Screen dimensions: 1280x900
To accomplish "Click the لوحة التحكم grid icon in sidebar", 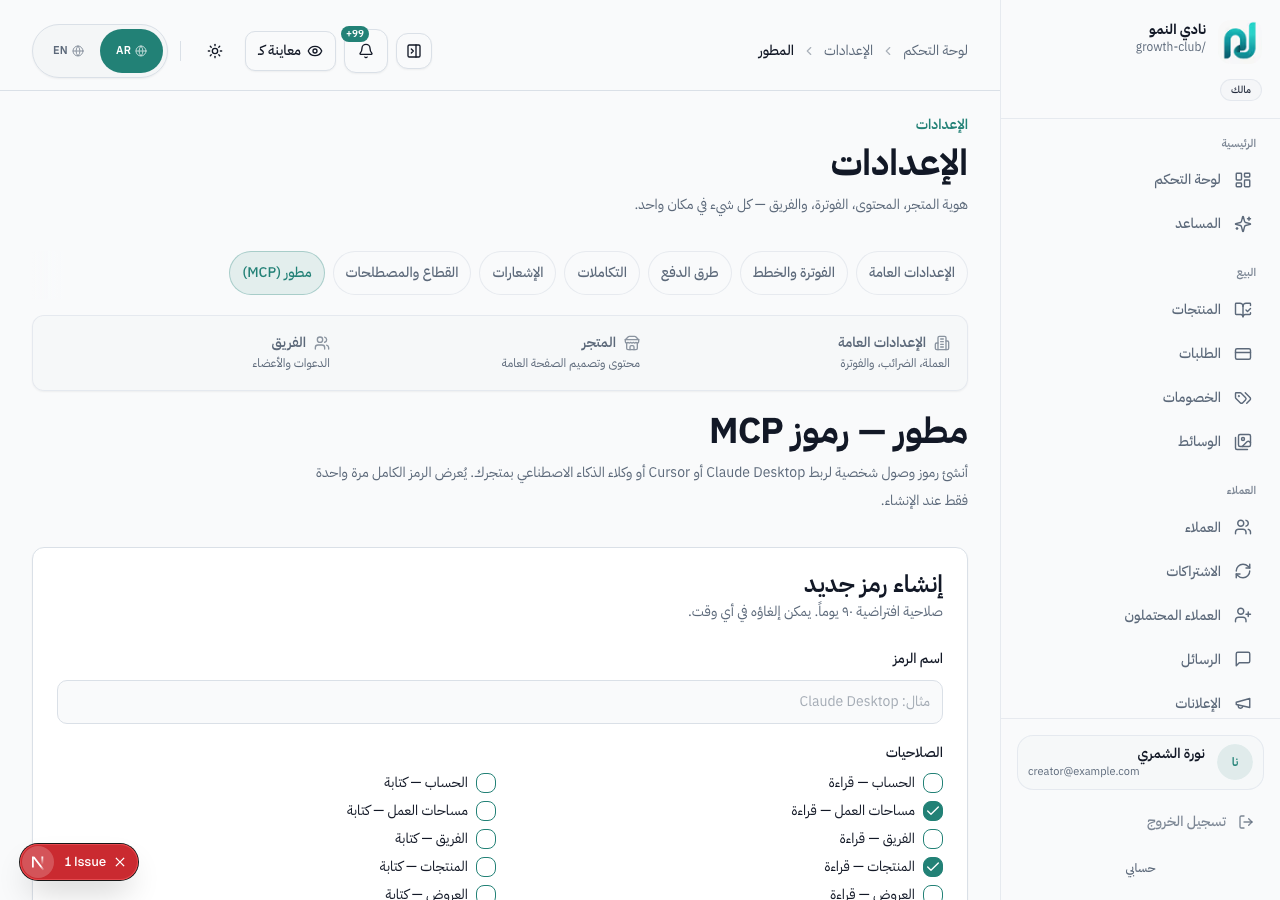I will (x=1243, y=180).
